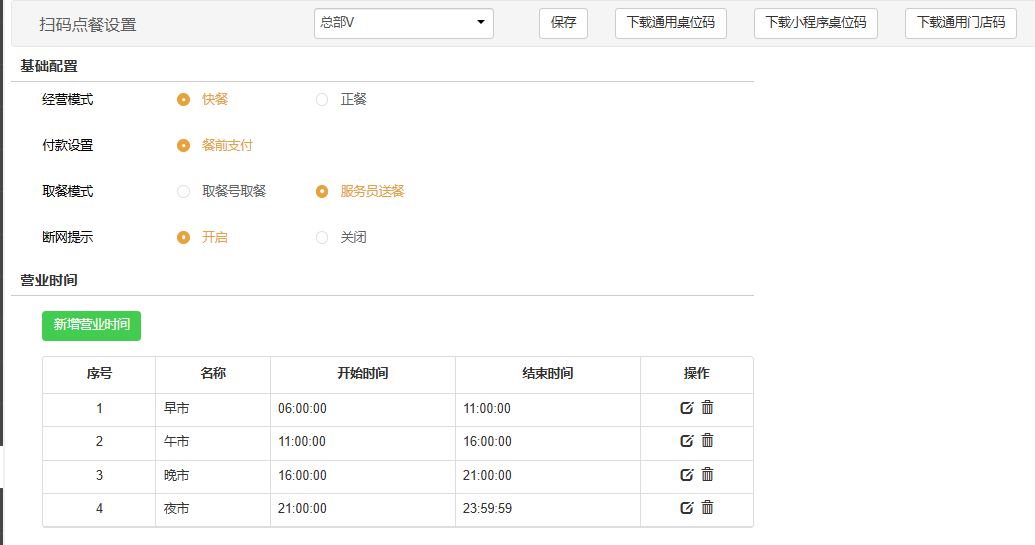Delete the 早市 business time row
The image size is (1035, 545).
pyautogui.click(x=707, y=408)
